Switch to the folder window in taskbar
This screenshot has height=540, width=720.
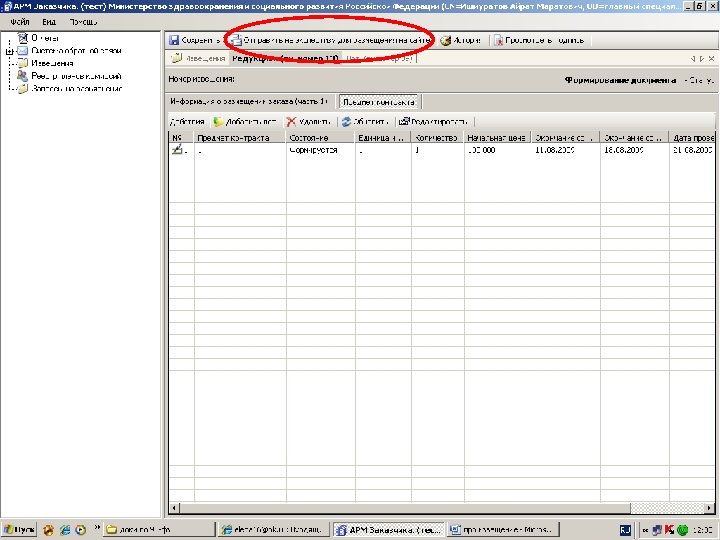159,529
